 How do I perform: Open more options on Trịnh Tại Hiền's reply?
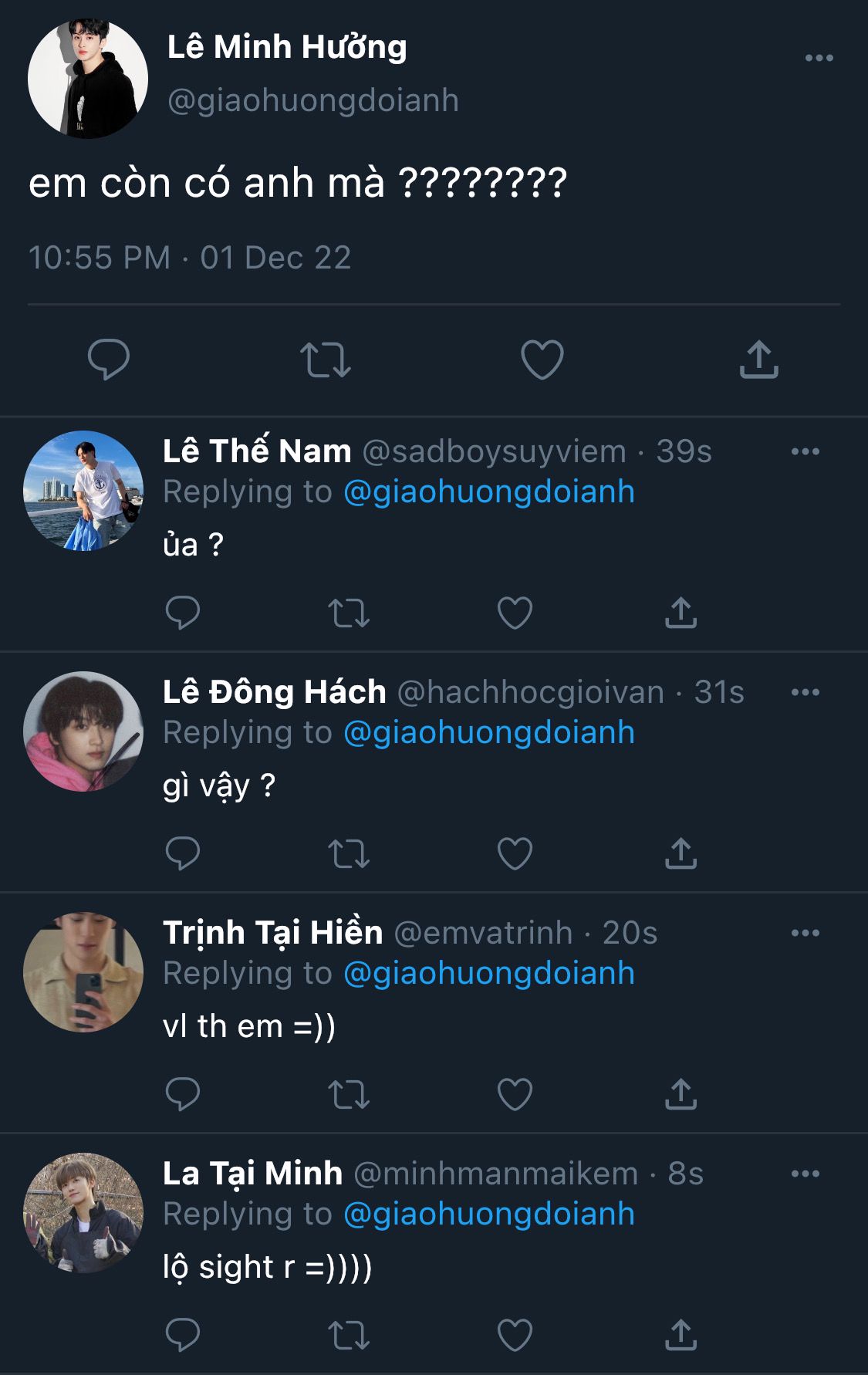tap(805, 934)
